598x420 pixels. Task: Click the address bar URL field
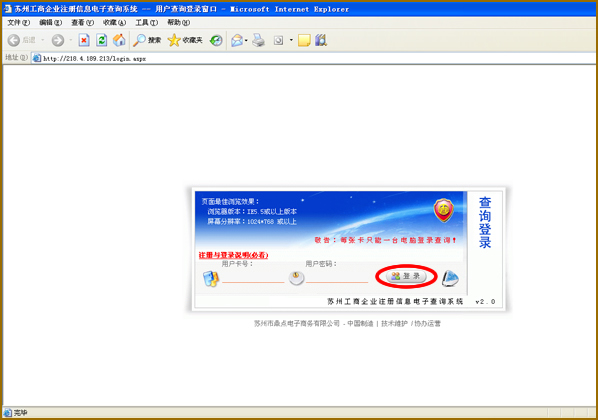(x=313, y=58)
